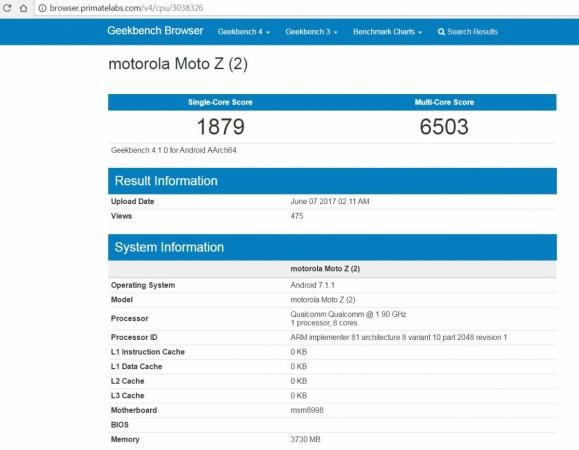
Task: Click the Processor row label
Action: click(130, 318)
